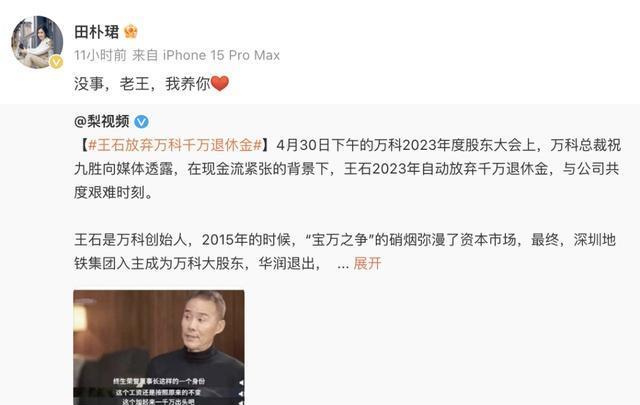Open hashtag #王石放弃万科千万退休金#

(x=175, y=145)
